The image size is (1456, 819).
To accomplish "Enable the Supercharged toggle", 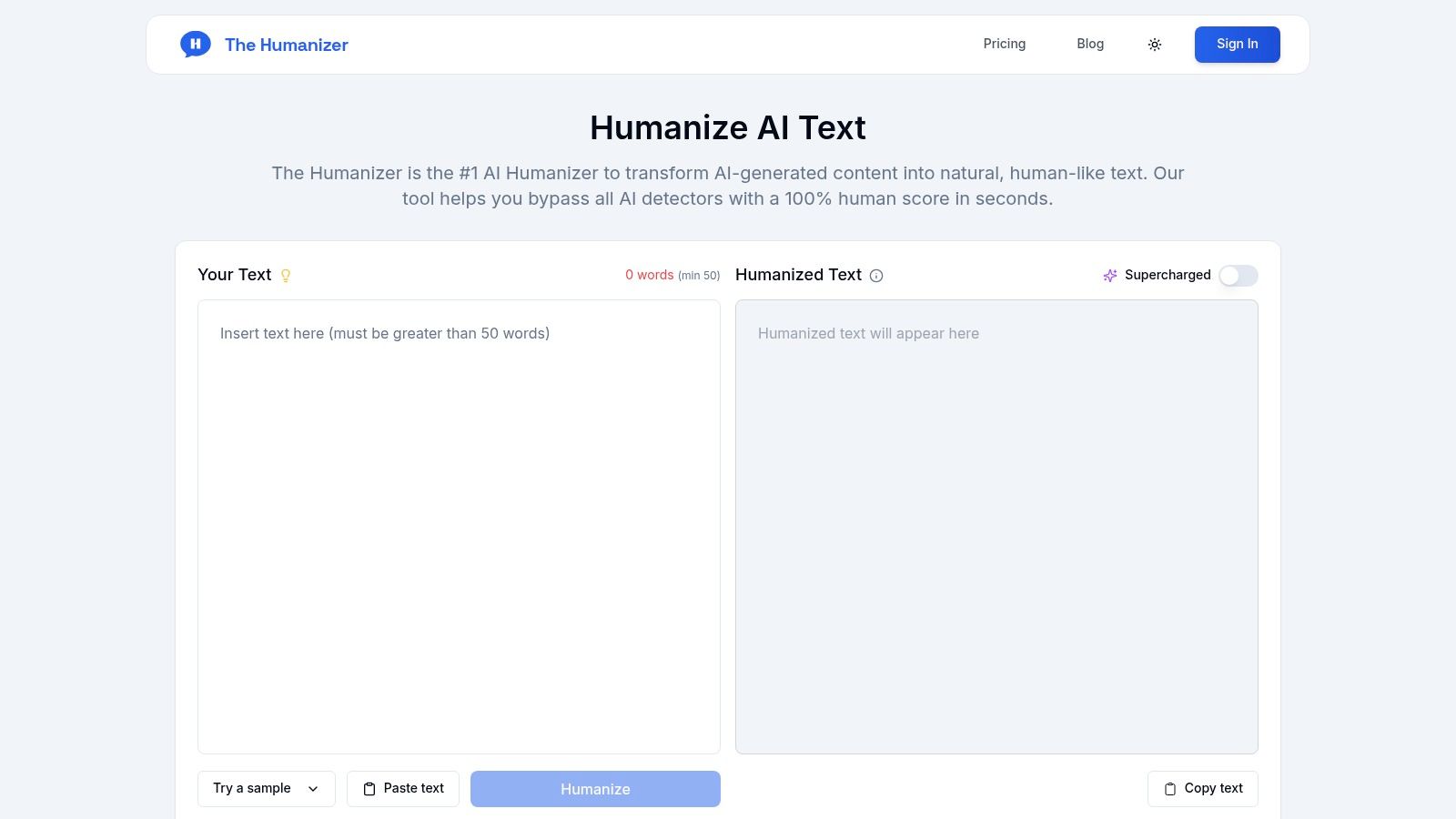I will [x=1238, y=276].
